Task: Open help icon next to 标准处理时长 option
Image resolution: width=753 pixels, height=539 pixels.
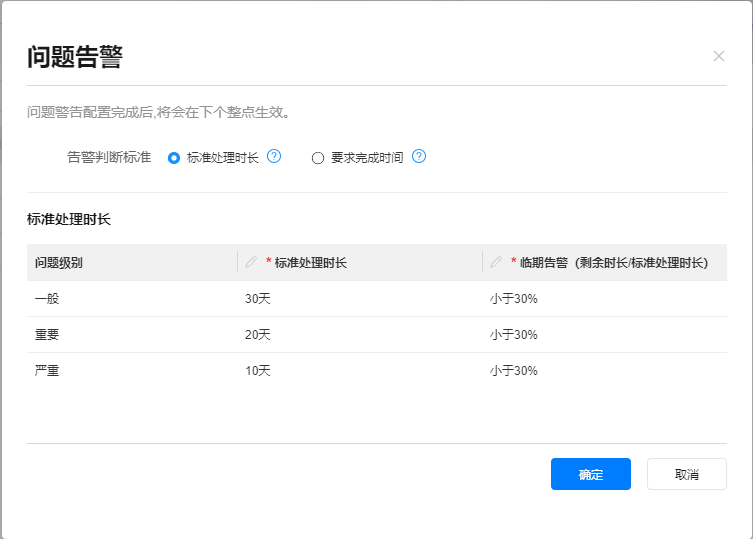Action: (274, 156)
